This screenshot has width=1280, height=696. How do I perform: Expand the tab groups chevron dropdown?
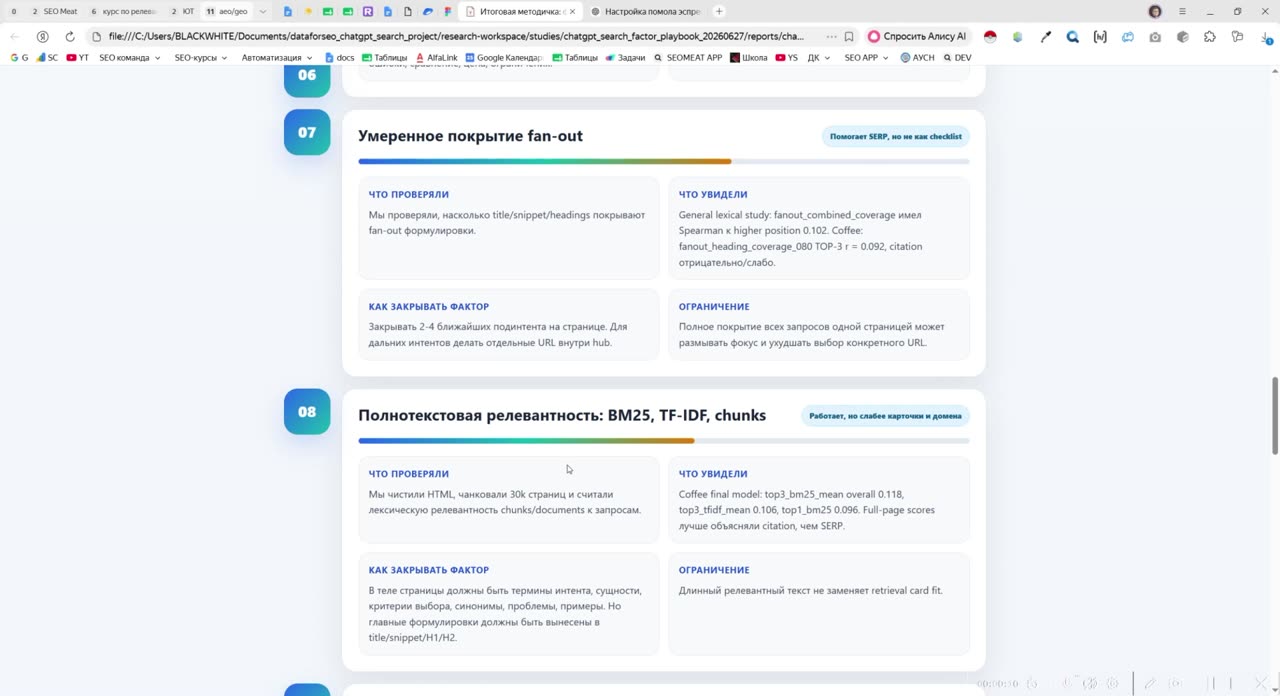(263, 11)
